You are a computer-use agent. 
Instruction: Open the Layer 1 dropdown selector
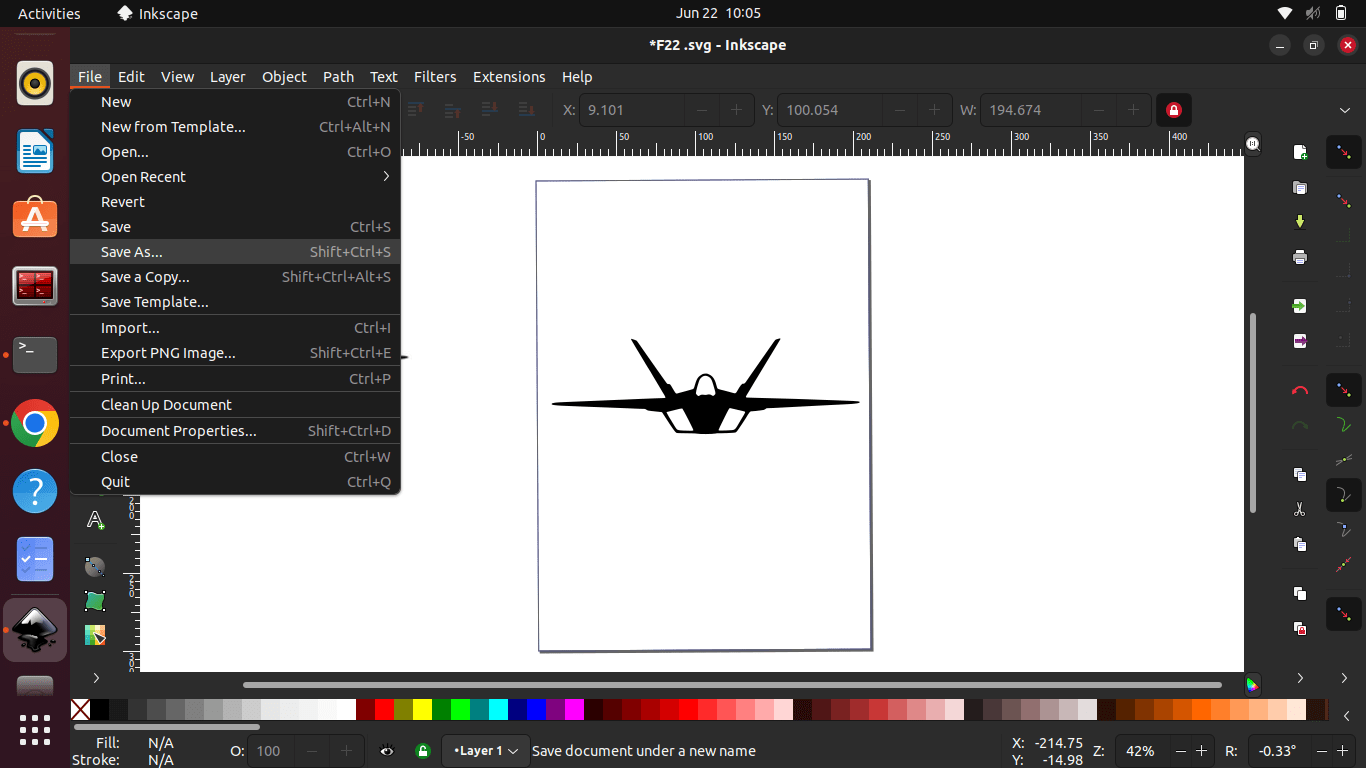485,751
